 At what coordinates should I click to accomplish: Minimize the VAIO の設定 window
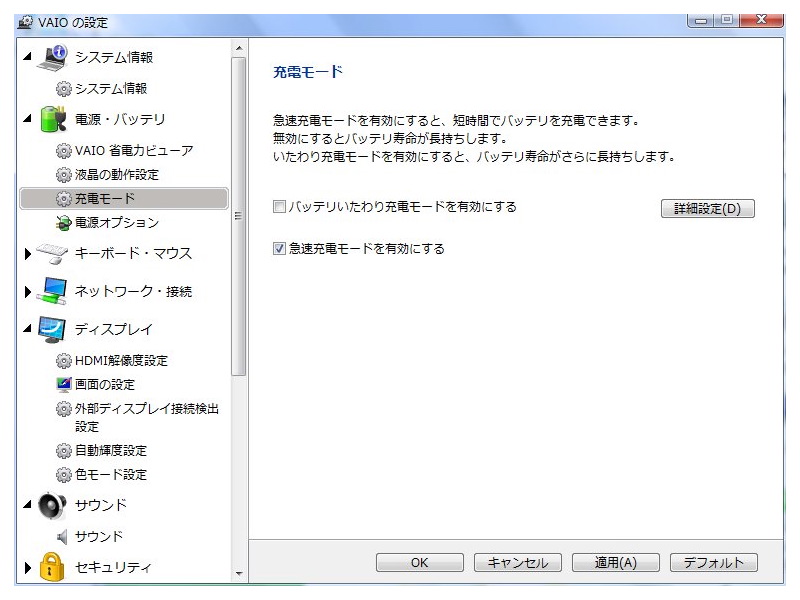click(x=701, y=20)
